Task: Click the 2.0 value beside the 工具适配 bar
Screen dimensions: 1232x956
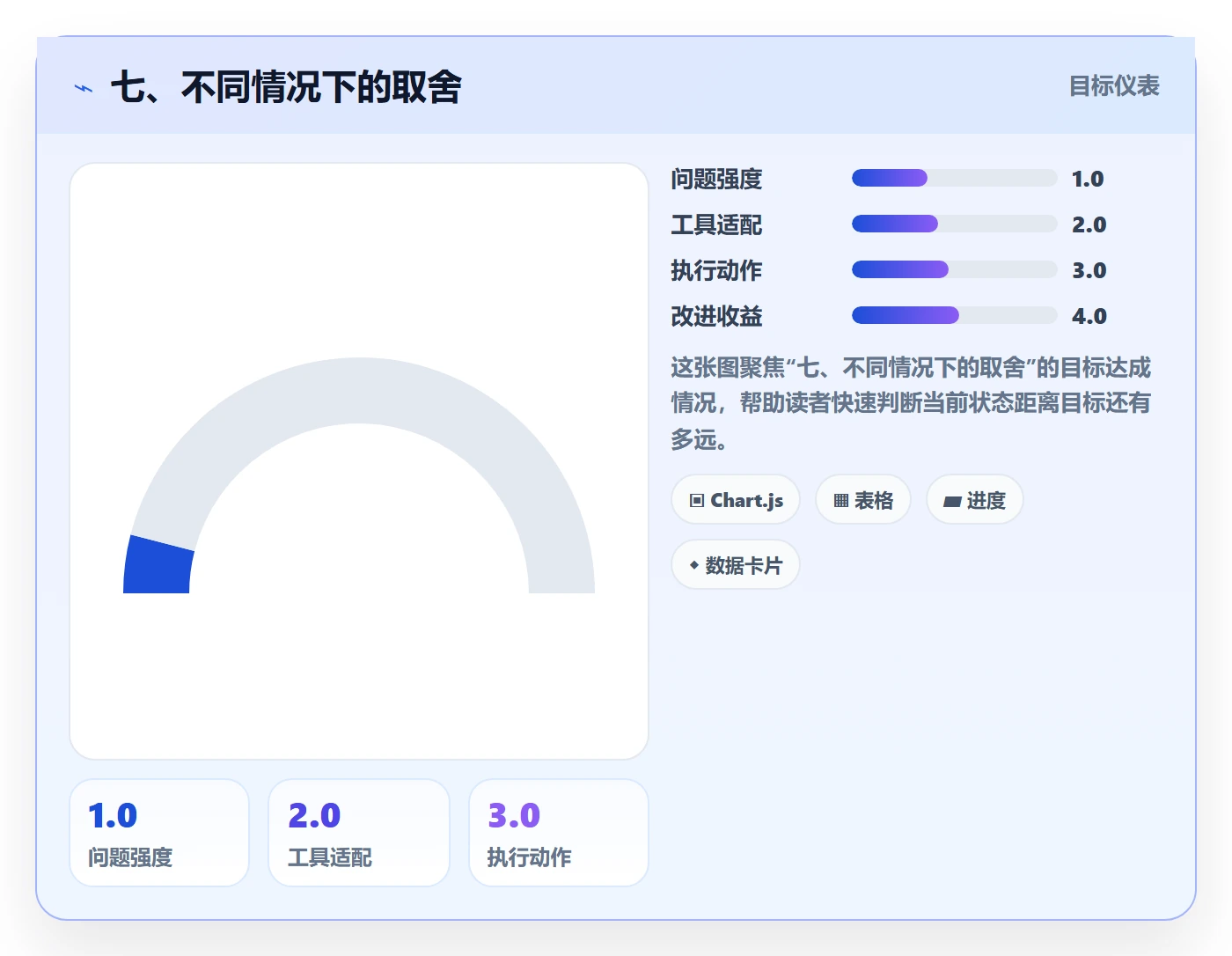Action: click(1089, 224)
